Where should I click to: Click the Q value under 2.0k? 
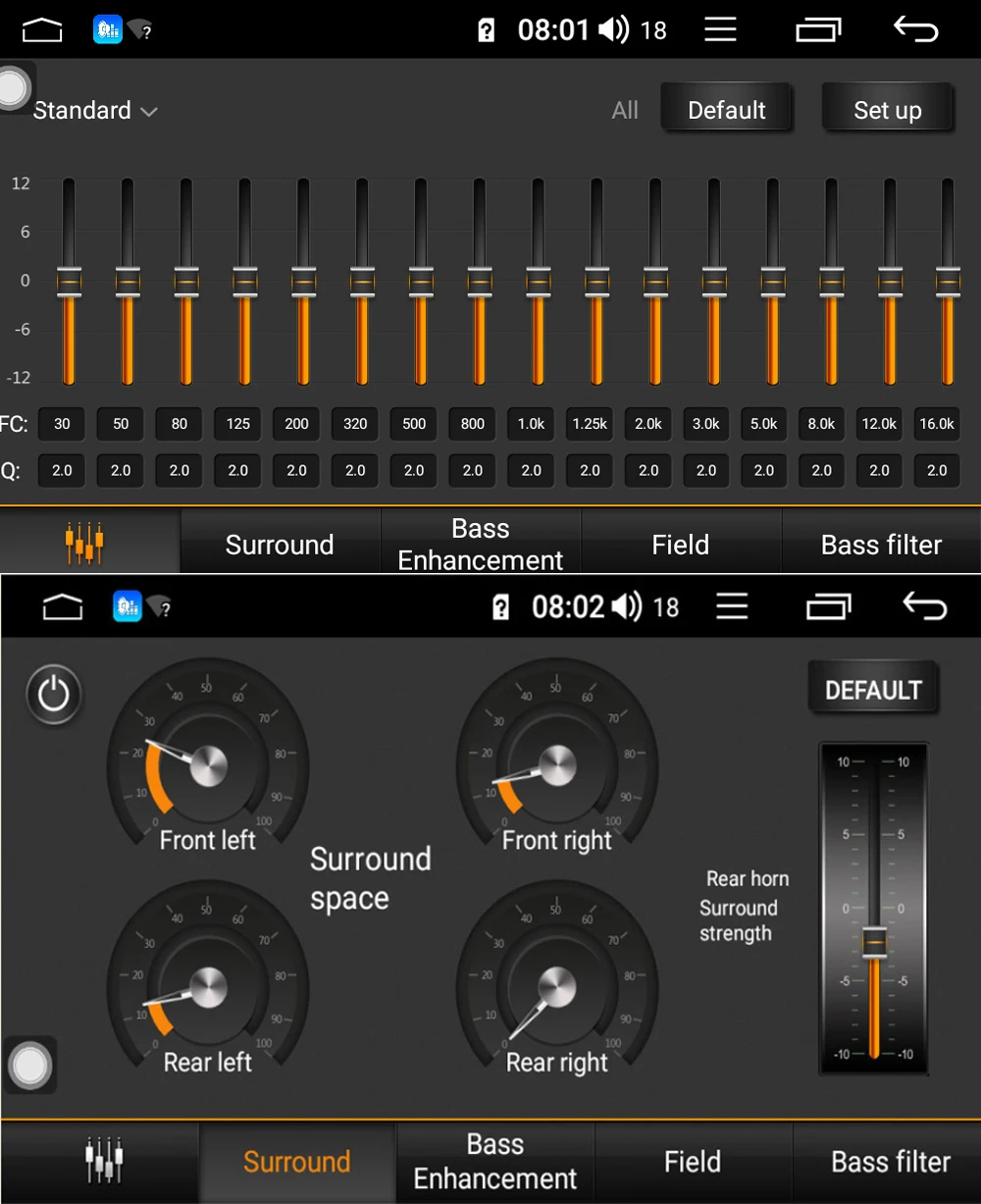point(648,470)
